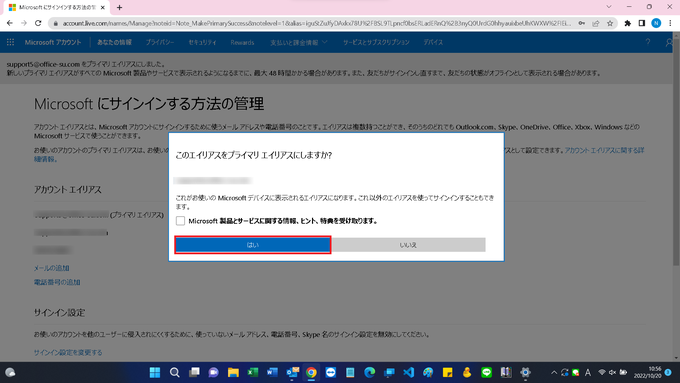Expand the 支払いと課金情報 dropdown
This screenshot has height=383, width=680.
click(x=299, y=42)
